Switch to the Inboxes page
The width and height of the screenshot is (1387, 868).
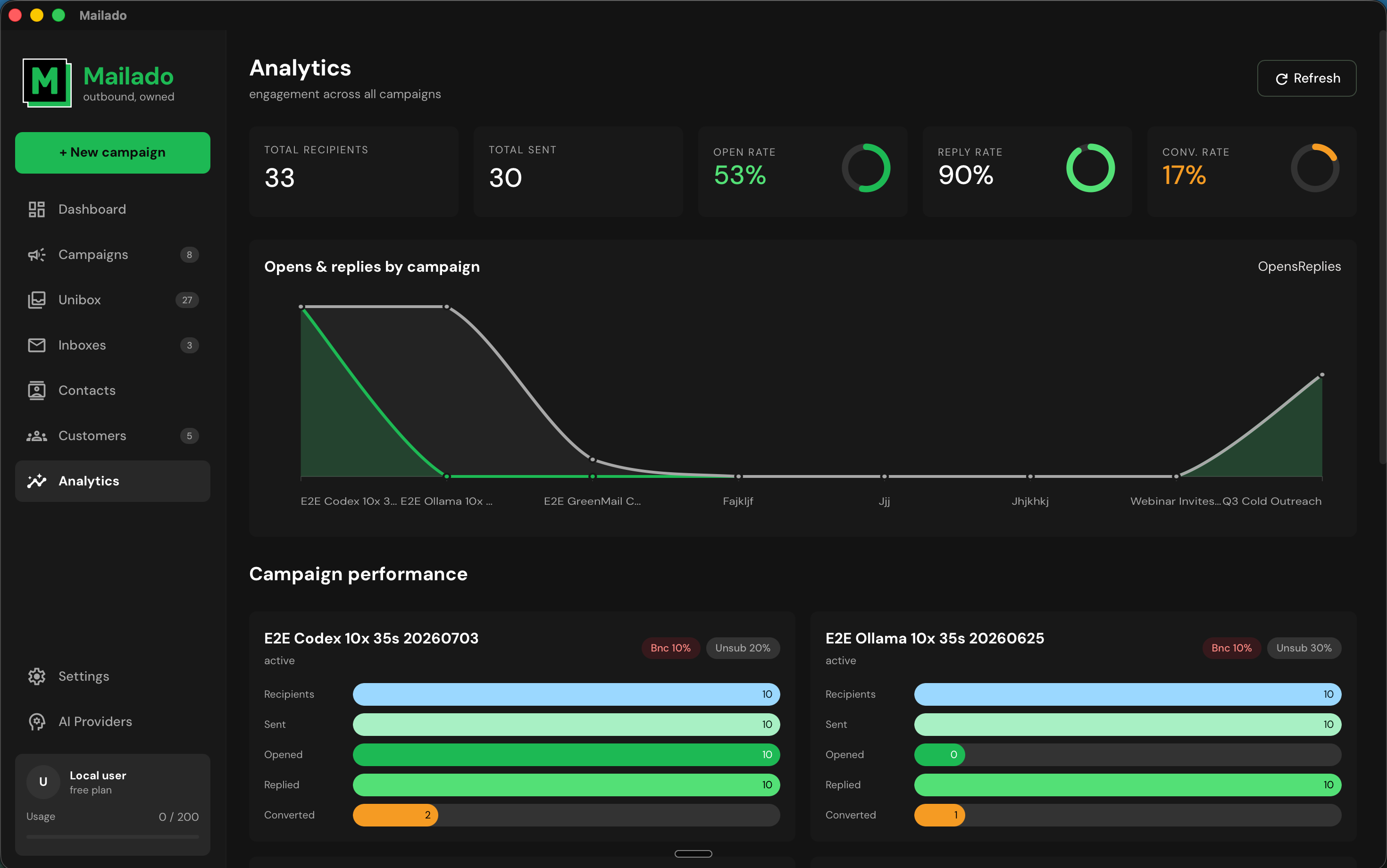113,345
